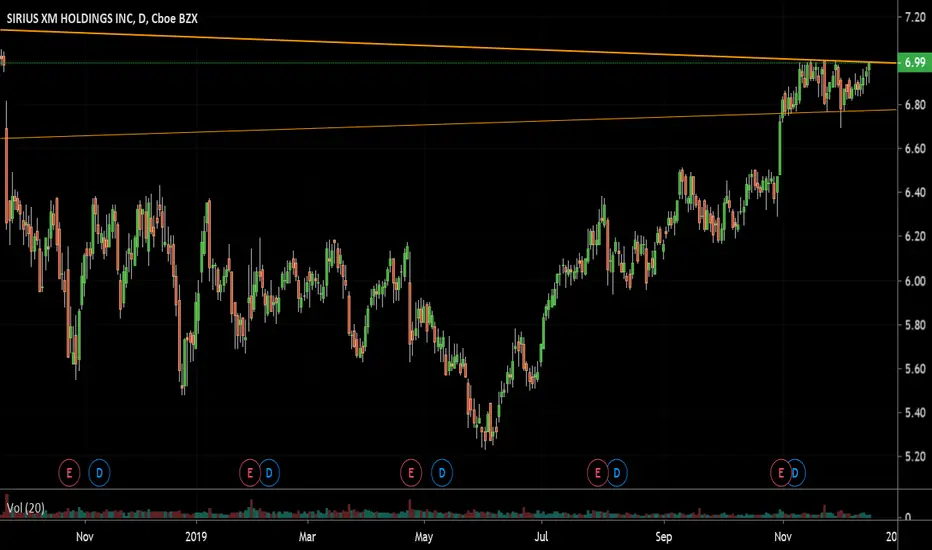Click the 6.60 price axis label

(x=915, y=149)
